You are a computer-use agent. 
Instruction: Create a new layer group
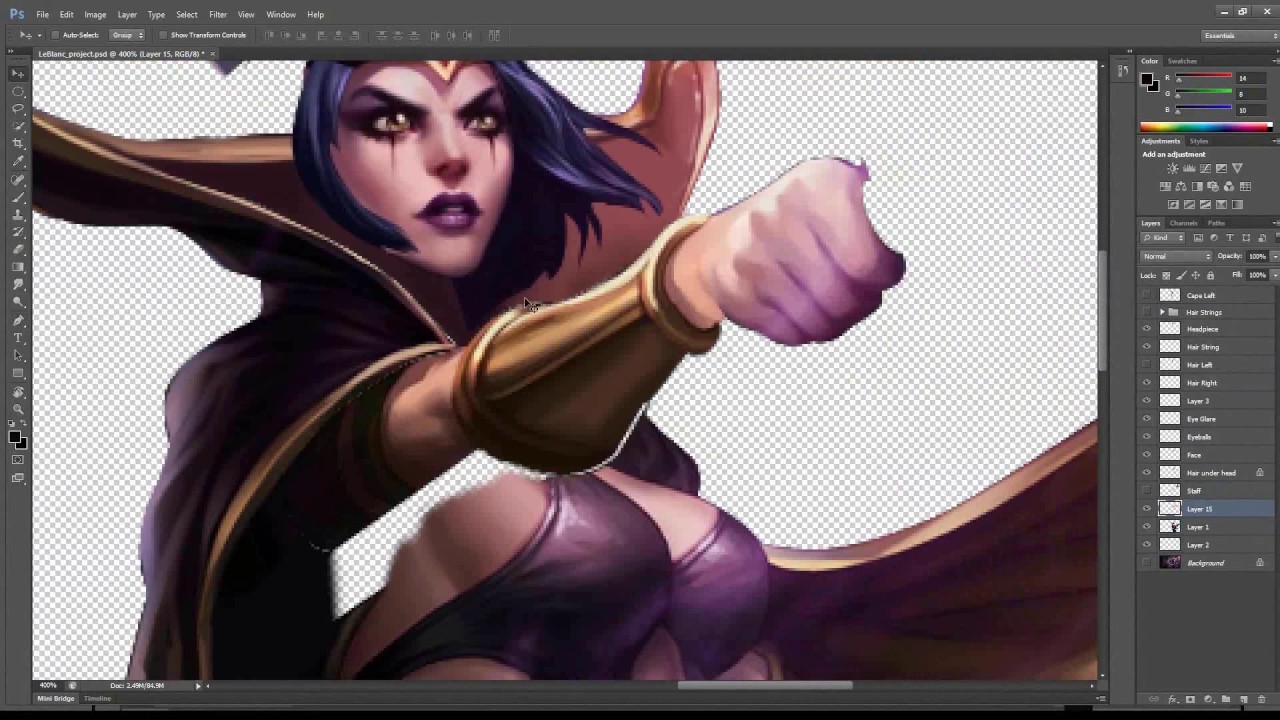[1226, 698]
